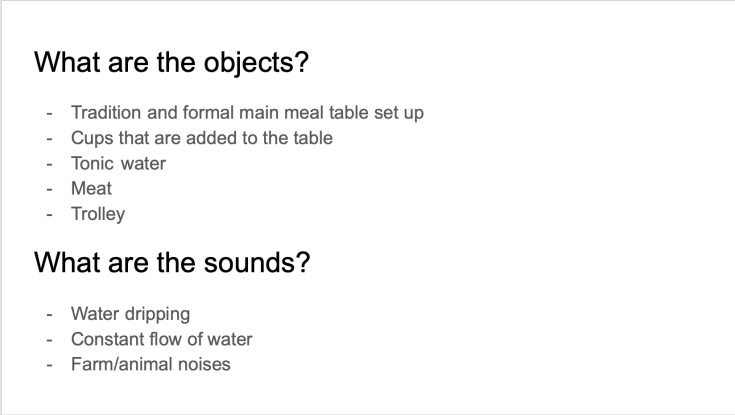Viewport: 735px width, 415px height.
Task: Click the dash before "Trolley"
Action: click(x=51, y=213)
